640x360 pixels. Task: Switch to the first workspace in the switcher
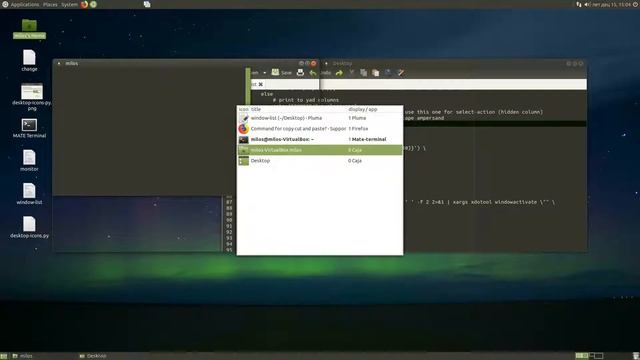[x=582, y=356]
